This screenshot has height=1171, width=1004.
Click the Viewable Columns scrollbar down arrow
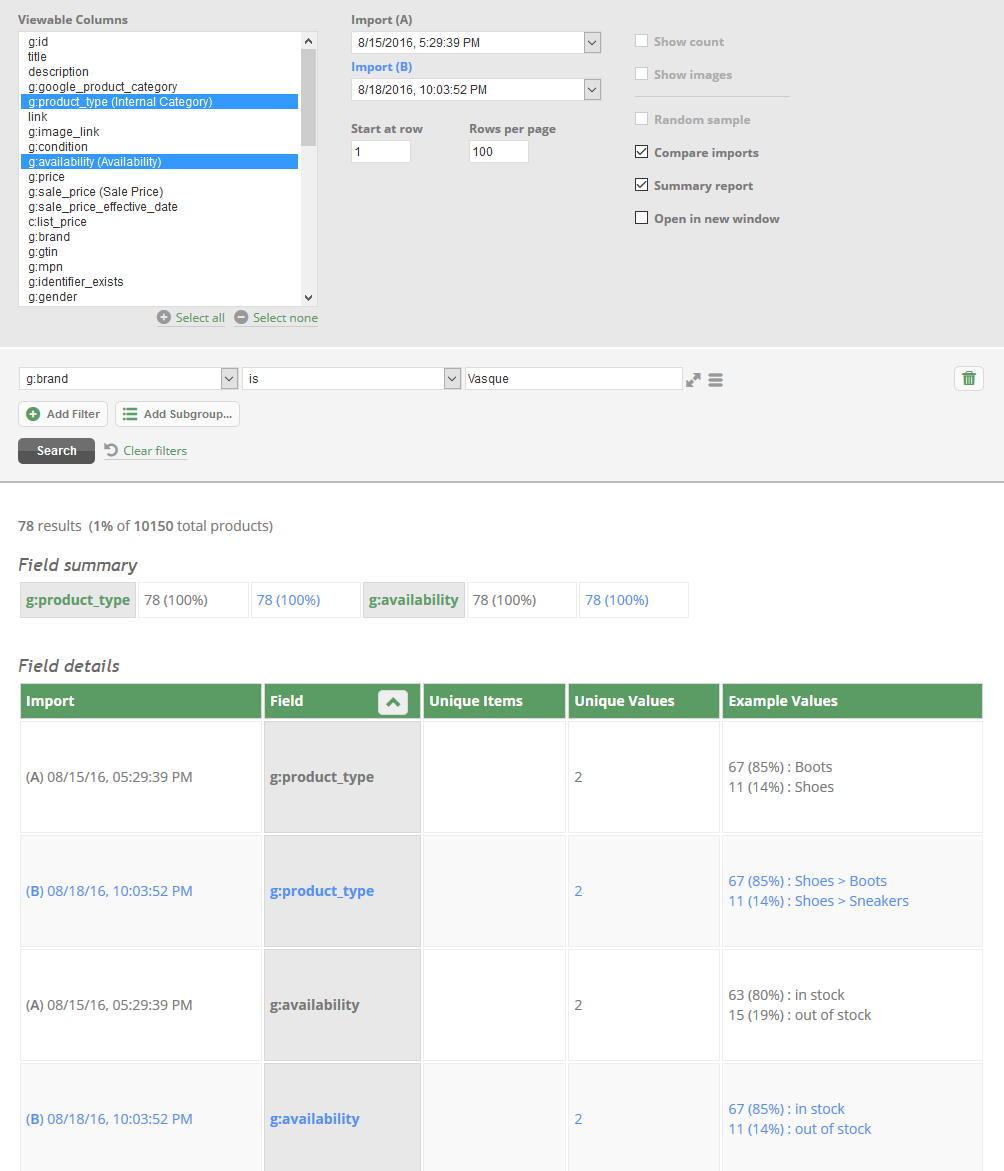click(x=308, y=297)
